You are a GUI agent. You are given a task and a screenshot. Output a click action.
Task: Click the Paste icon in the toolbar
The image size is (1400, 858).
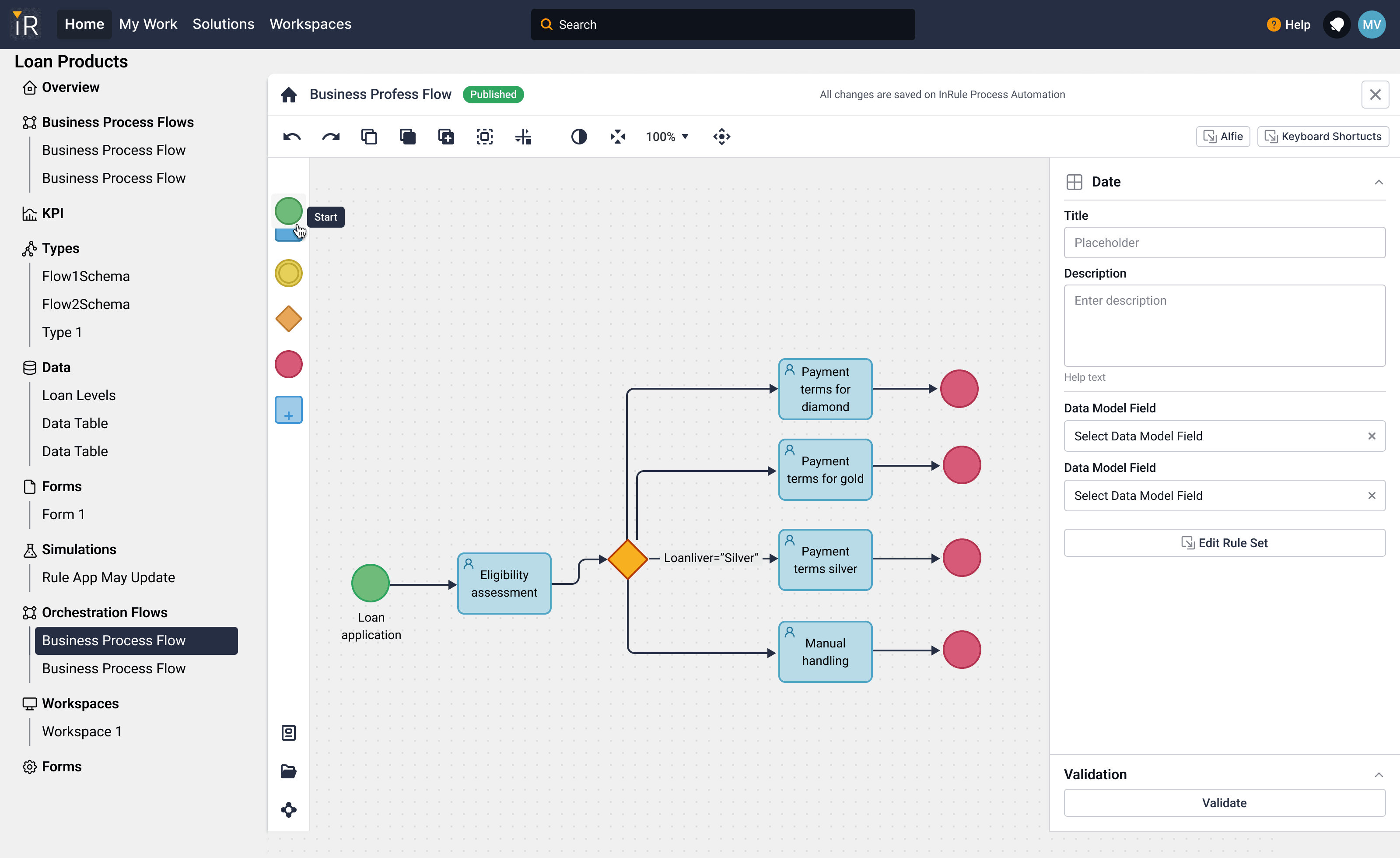408,137
